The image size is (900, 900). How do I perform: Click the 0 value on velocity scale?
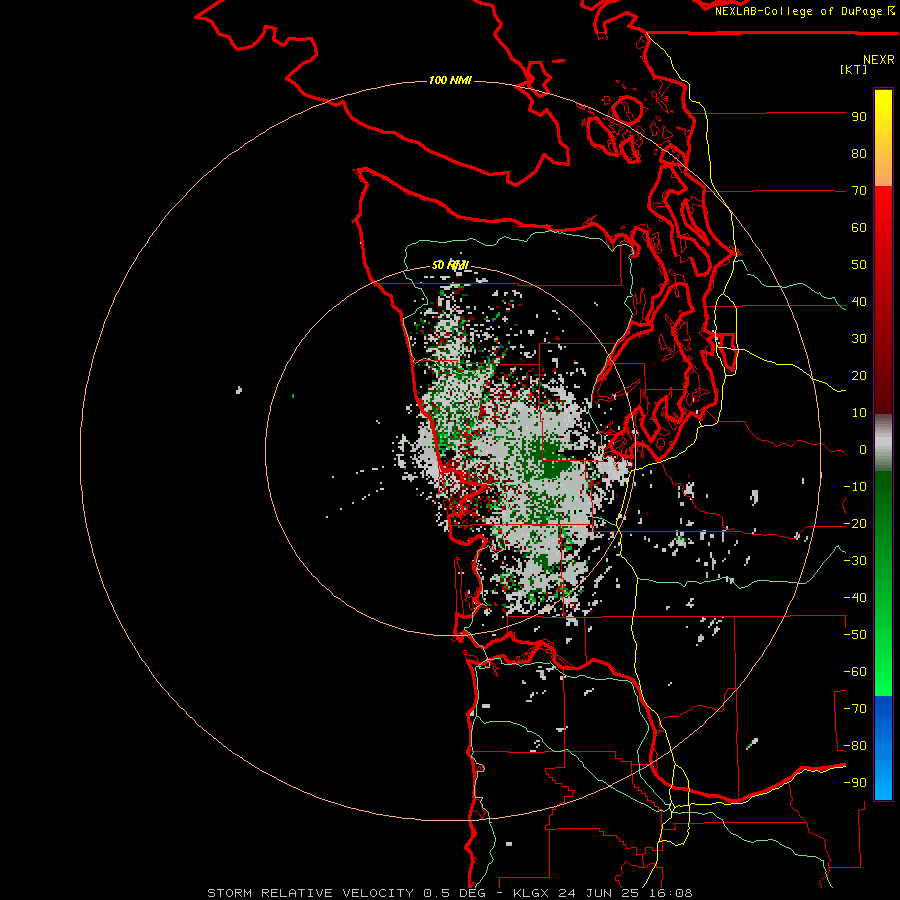tap(863, 450)
